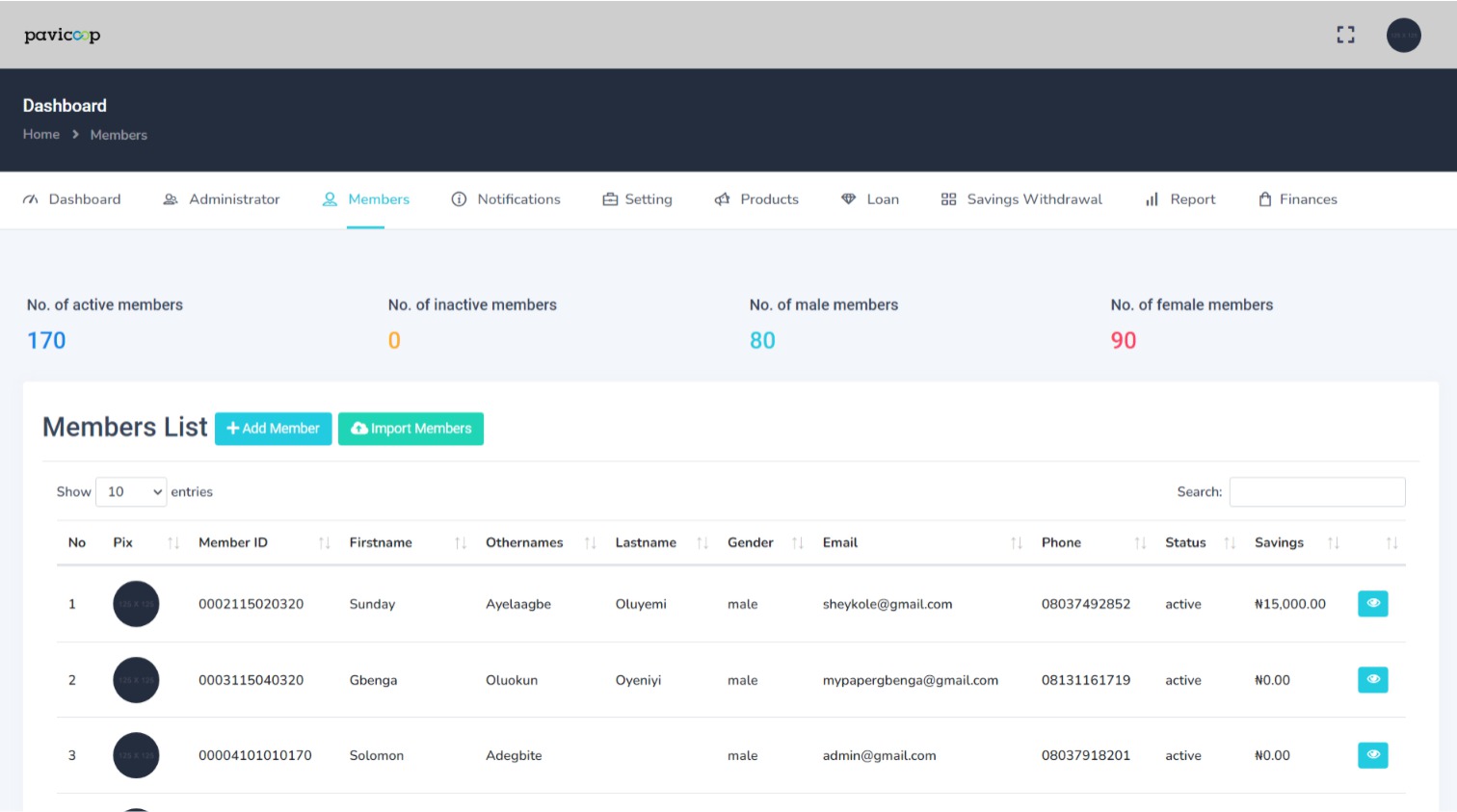This screenshot has width=1457, height=812.
Task: Go to Home breadcrumb link
Action: pos(41,134)
